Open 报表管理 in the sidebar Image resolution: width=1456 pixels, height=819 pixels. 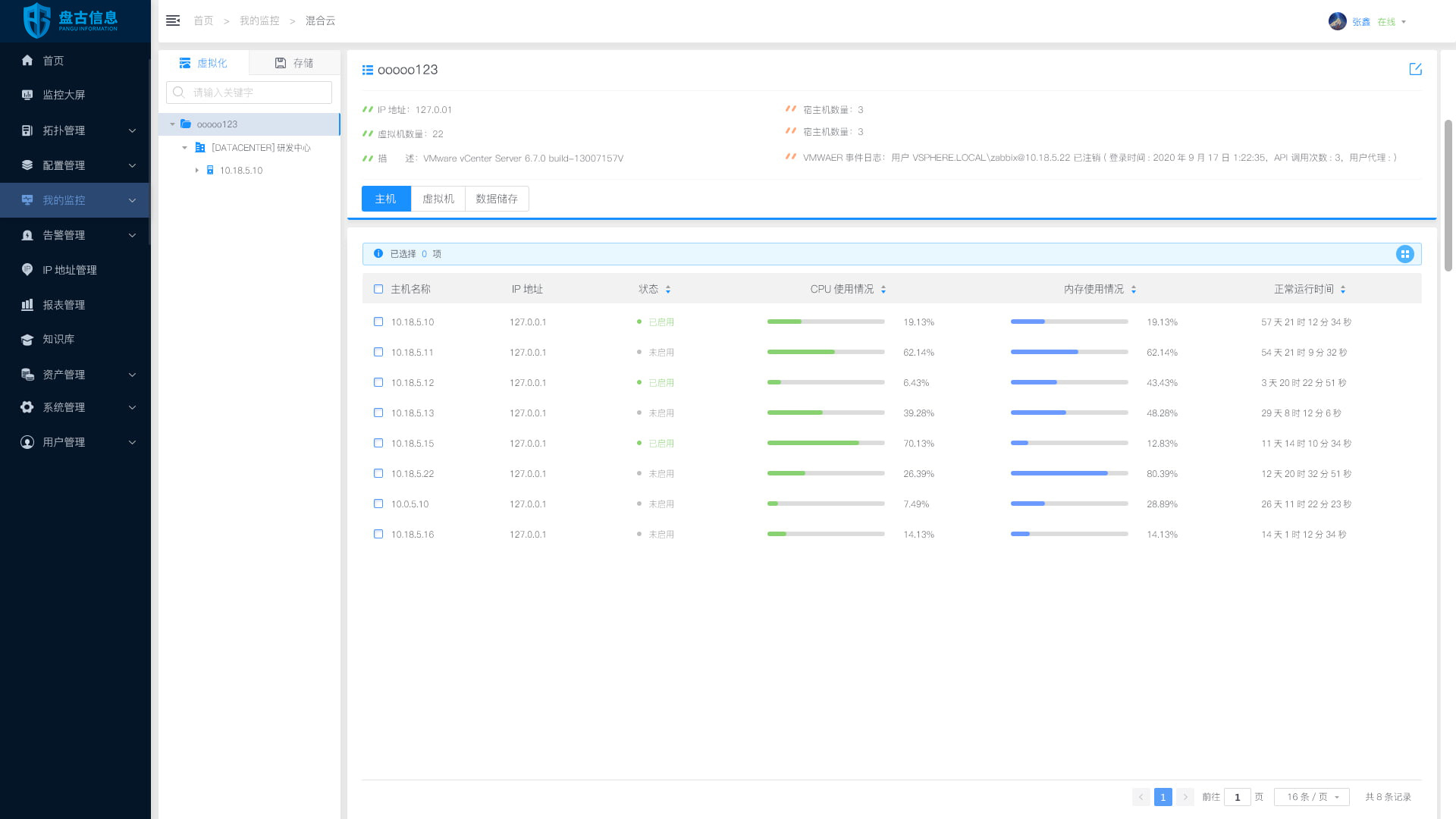(x=64, y=305)
